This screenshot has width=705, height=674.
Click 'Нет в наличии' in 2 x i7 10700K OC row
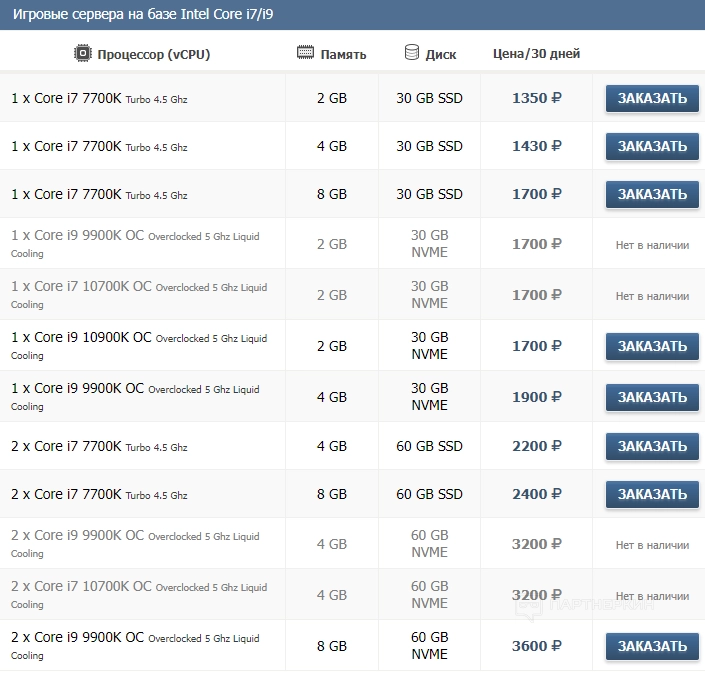coord(652,596)
